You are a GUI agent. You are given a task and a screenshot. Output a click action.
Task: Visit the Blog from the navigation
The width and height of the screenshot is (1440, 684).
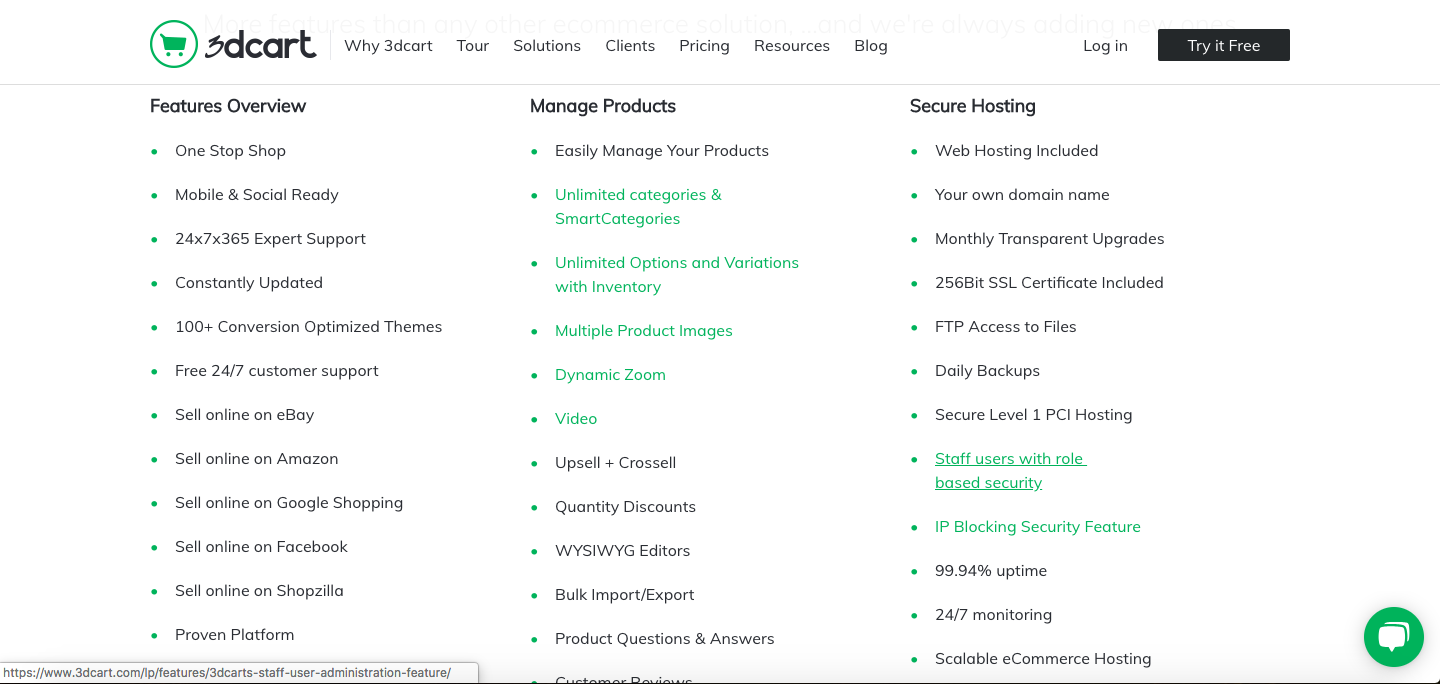point(871,46)
